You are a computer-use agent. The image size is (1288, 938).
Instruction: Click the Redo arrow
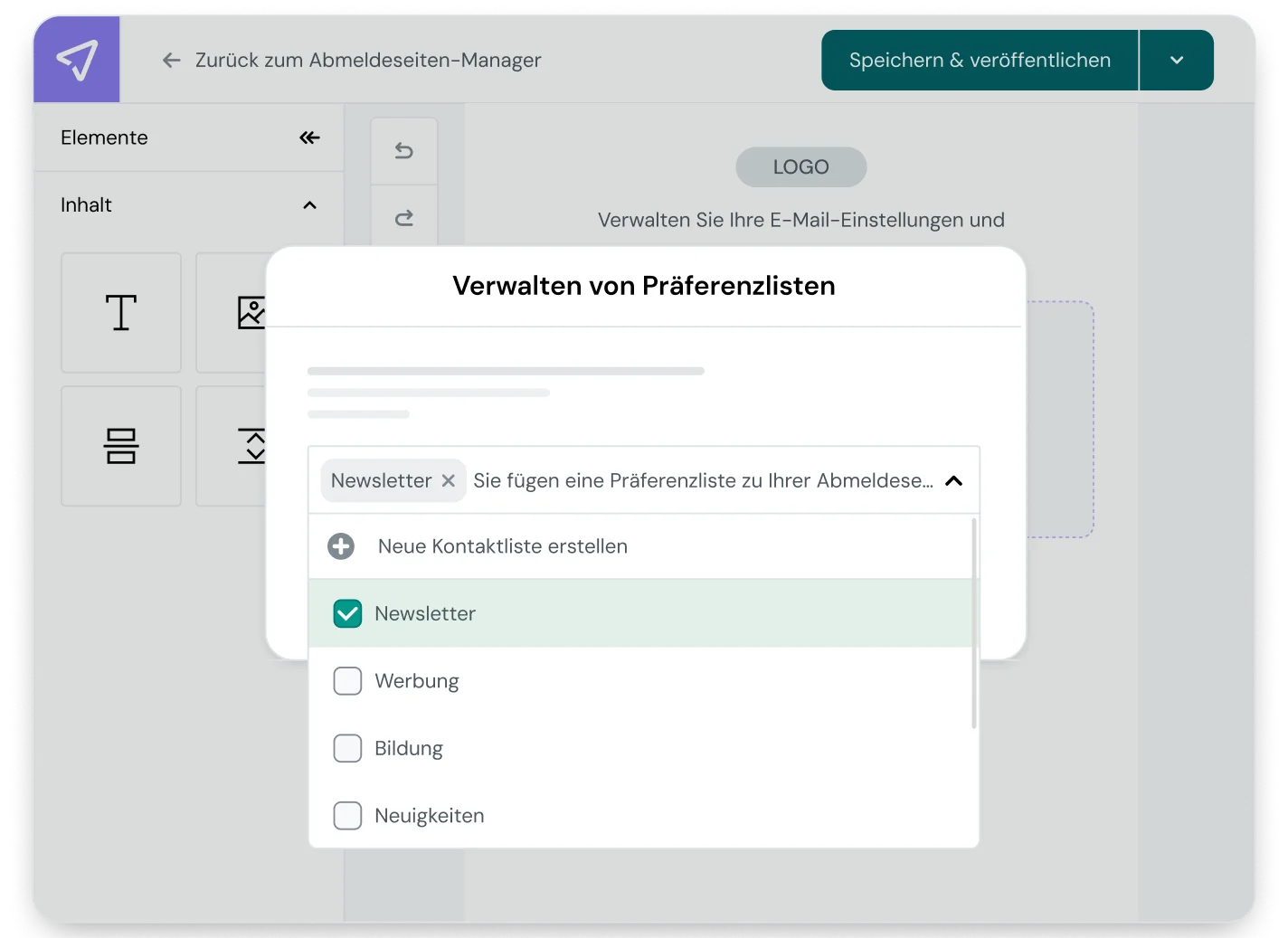(x=403, y=217)
